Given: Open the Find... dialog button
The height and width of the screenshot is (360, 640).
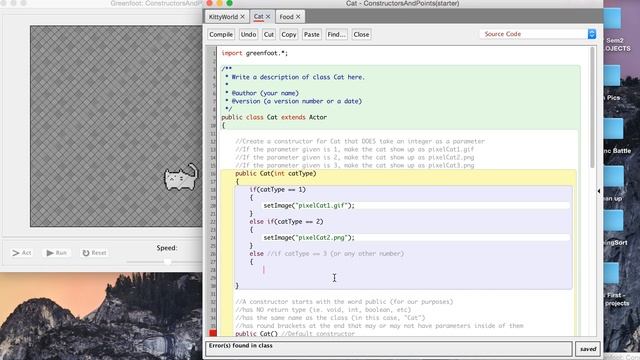Looking at the screenshot, I should [336, 35].
